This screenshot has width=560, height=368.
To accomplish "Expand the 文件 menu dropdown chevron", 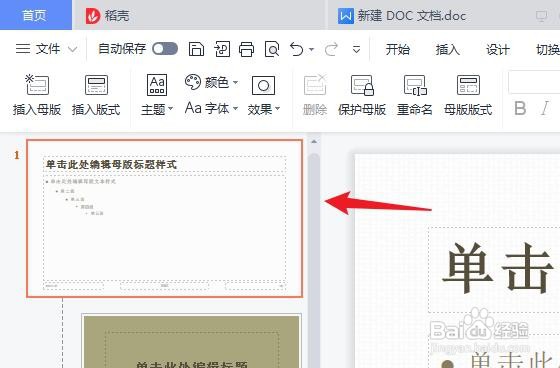I will tap(72, 49).
